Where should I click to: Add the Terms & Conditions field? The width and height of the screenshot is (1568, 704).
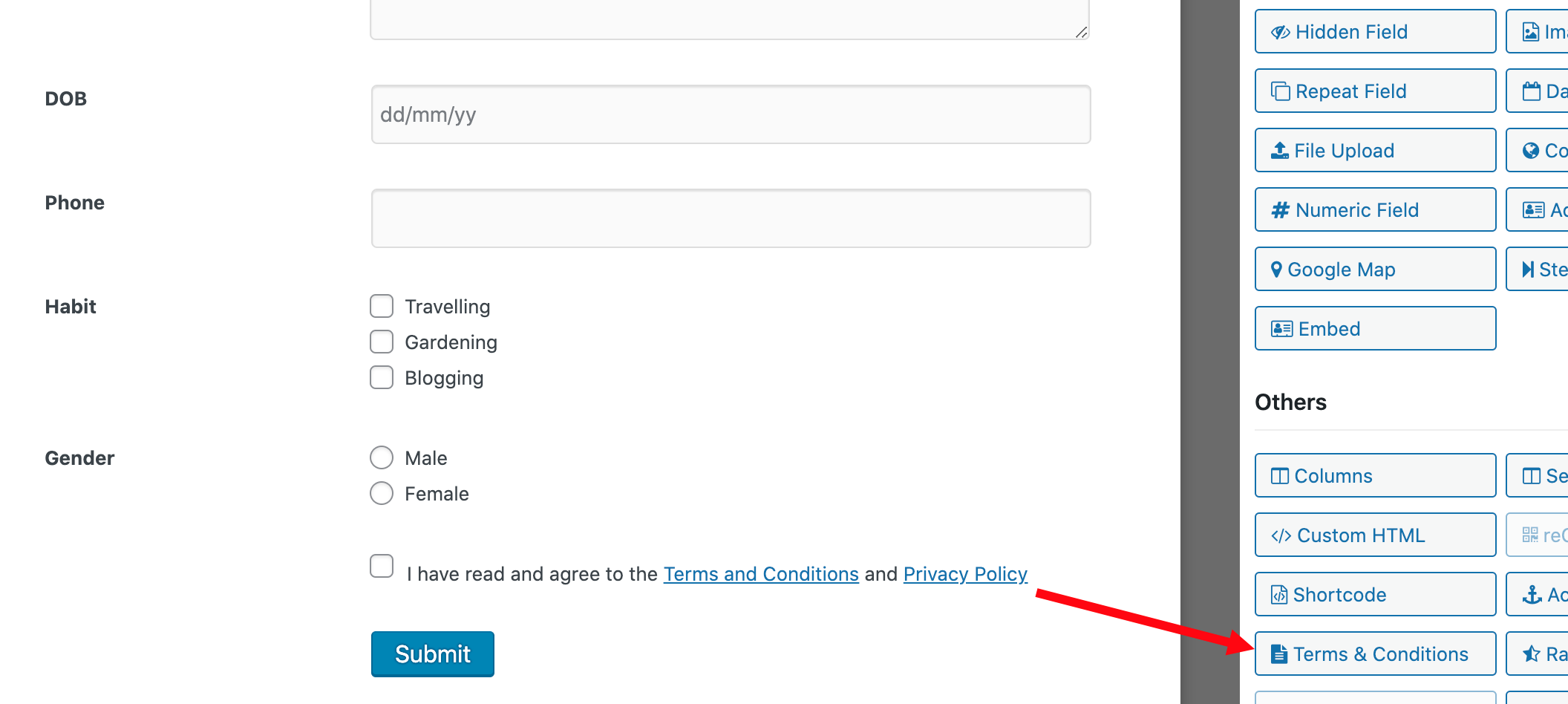pyautogui.click(x=1375, y=654)
